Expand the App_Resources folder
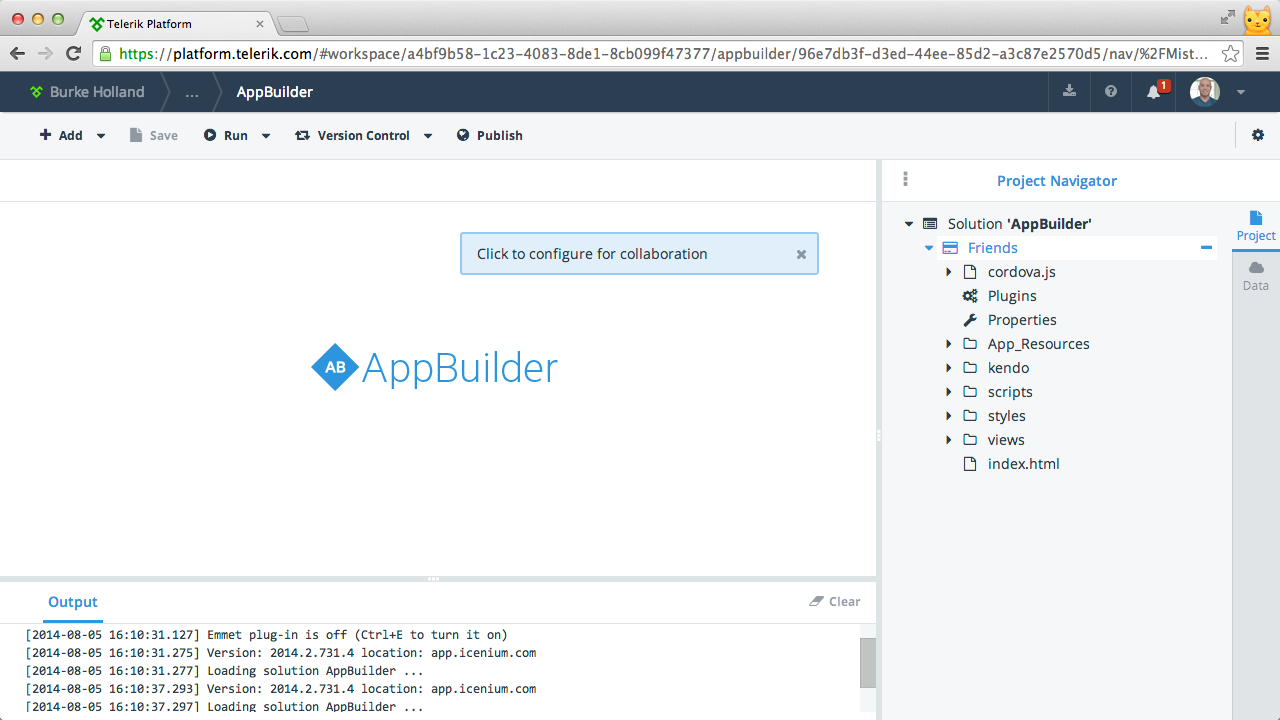The width and height of the screenshot is (1280, 720). coord(949,344)
